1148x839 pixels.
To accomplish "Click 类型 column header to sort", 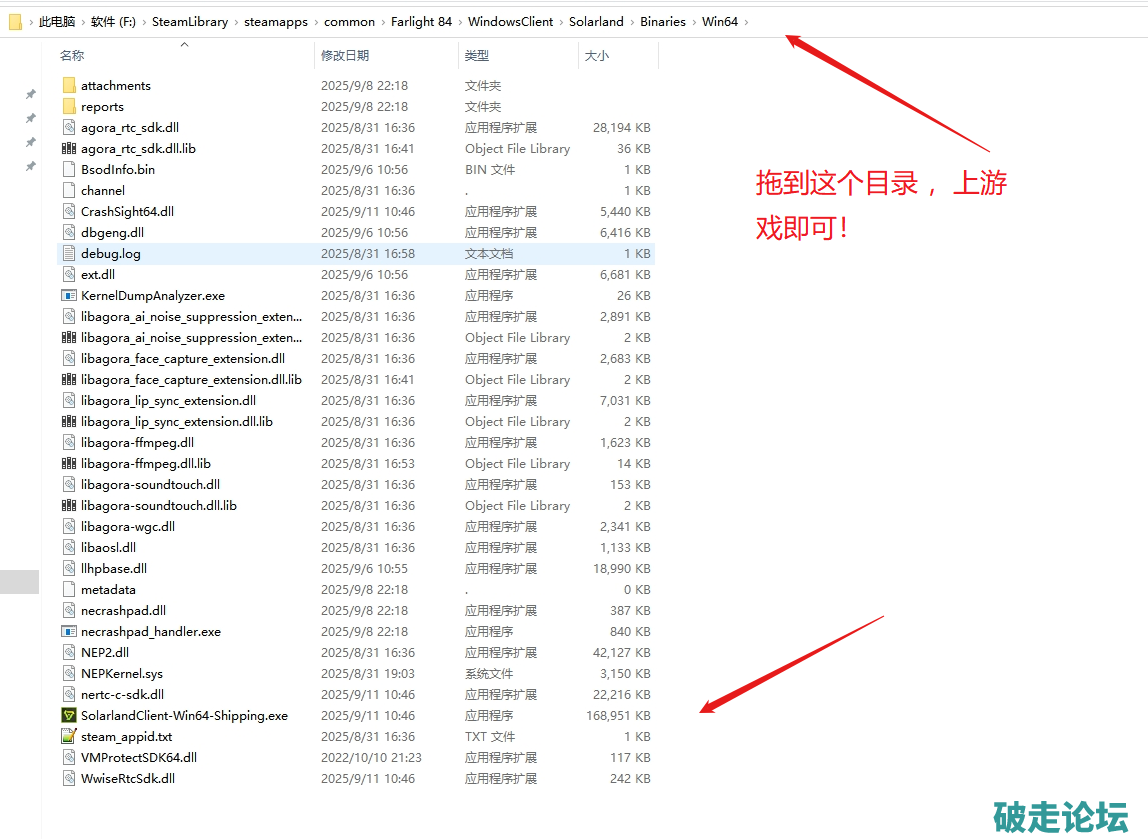I will point(477,56).
